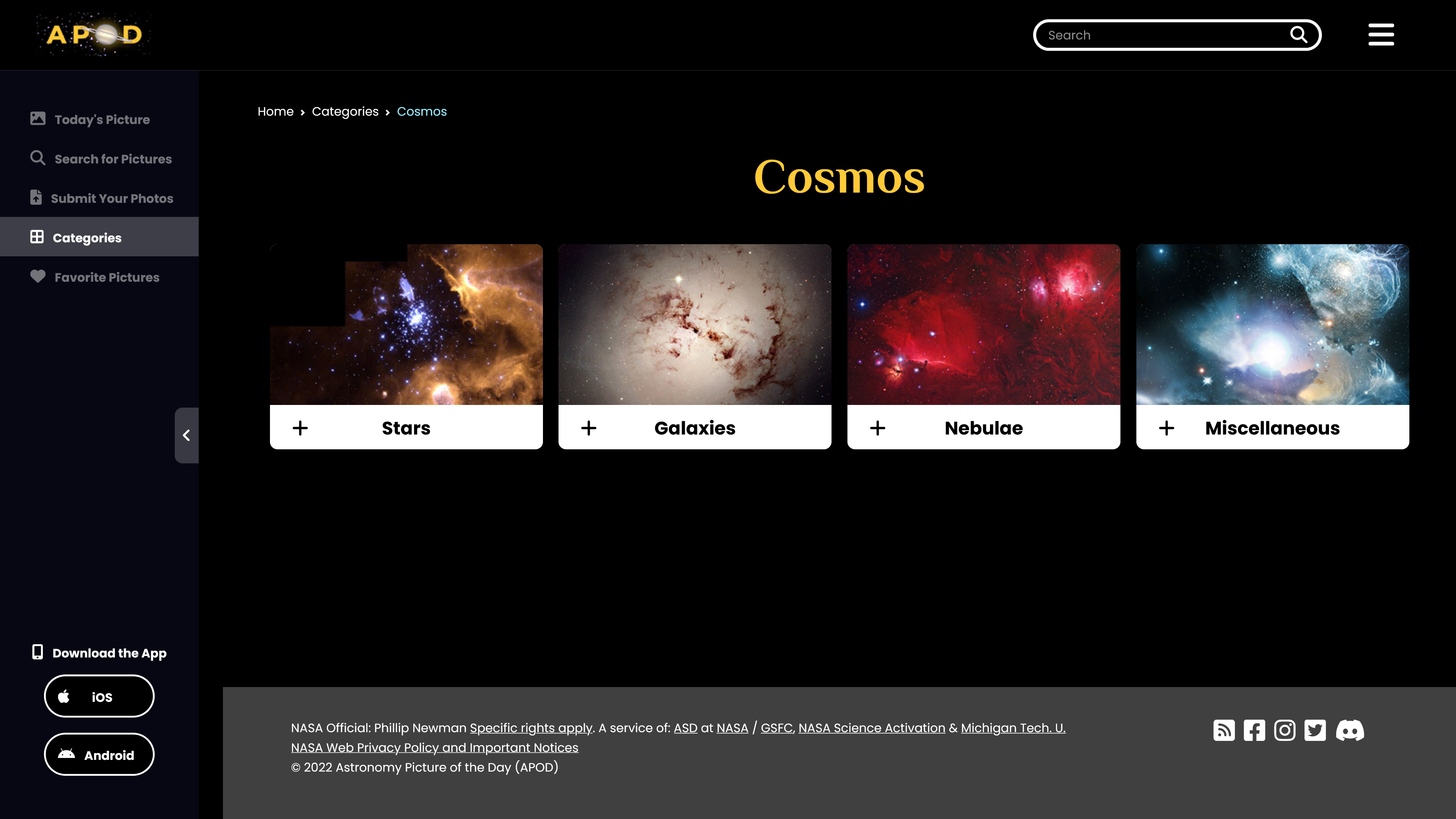Expand the Nebulae card plus sign
Image resolution: width=1456 pixels, height=819 pixels.
point(877,428)
